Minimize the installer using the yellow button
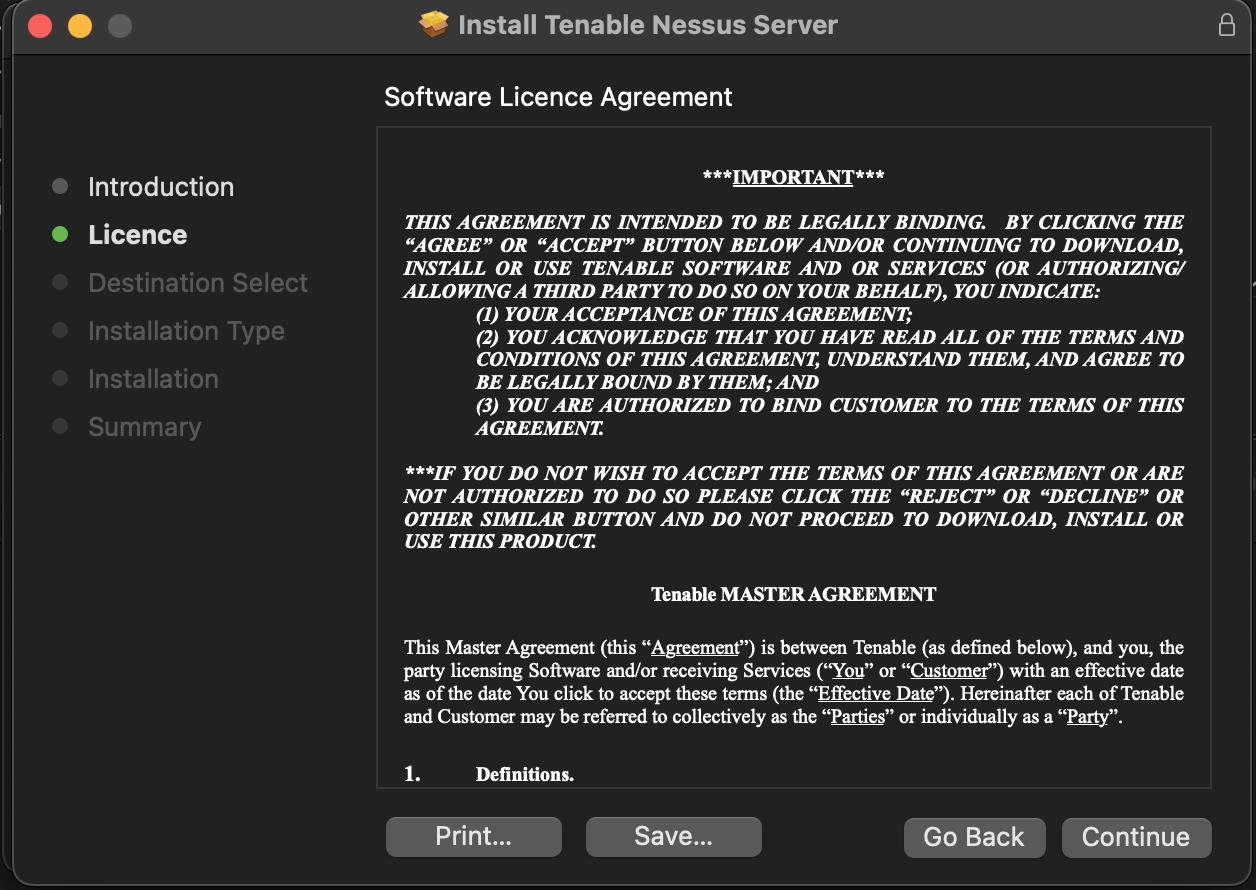Image resolution: width=1256 pixels, height=890 pixels. 80,26
